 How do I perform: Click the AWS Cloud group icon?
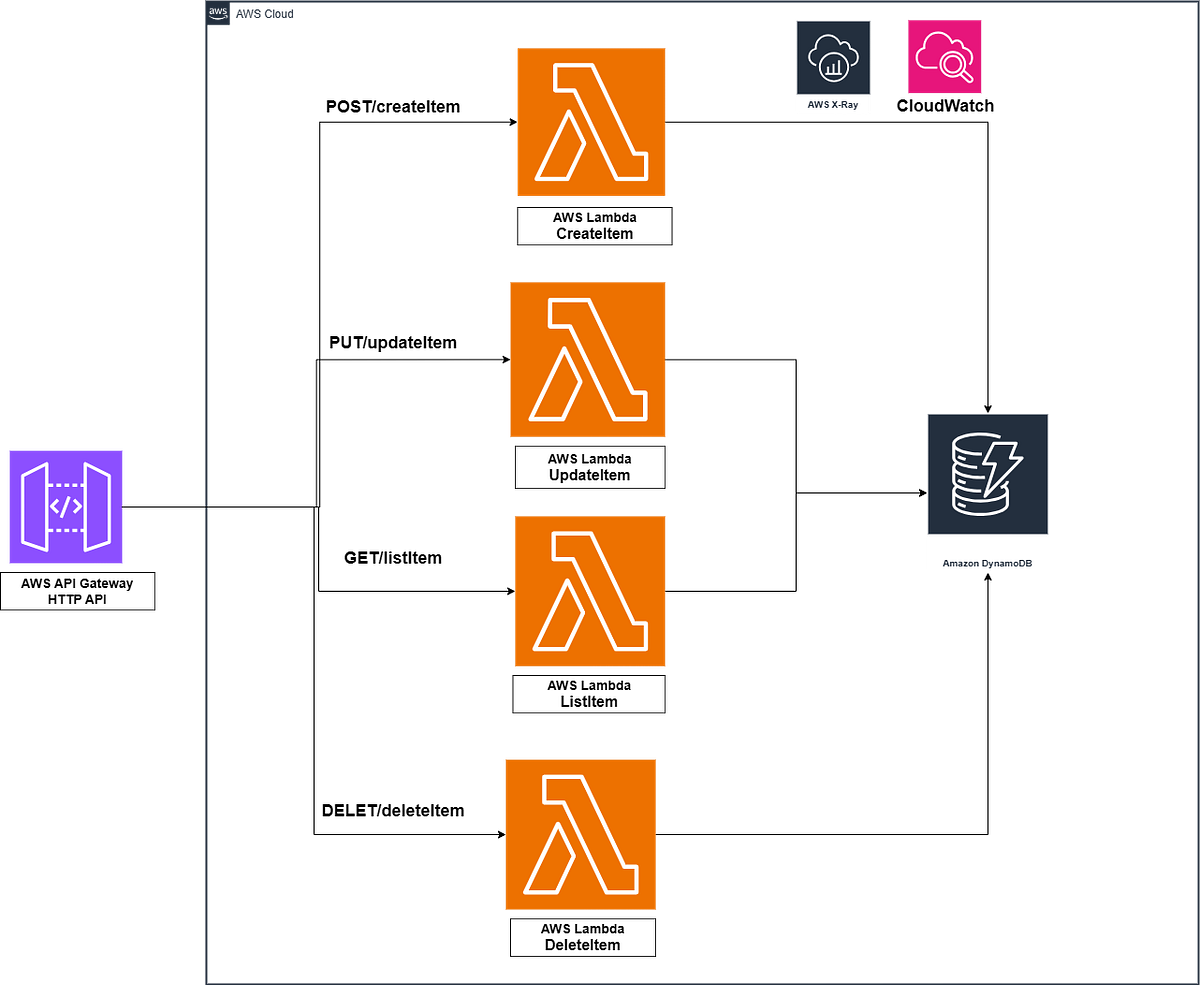[218, 13]
